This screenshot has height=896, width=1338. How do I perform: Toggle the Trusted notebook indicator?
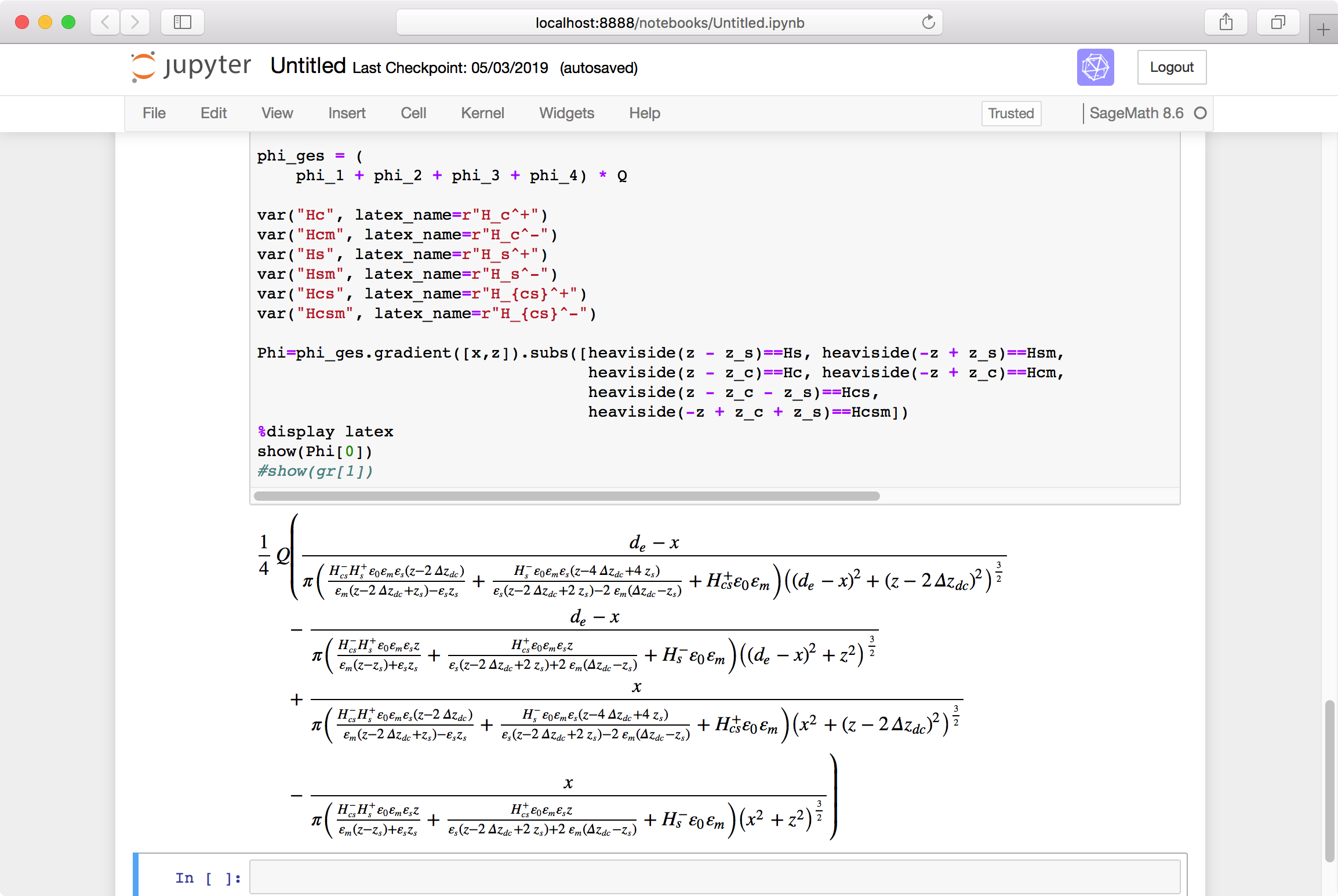point(1010,113)
